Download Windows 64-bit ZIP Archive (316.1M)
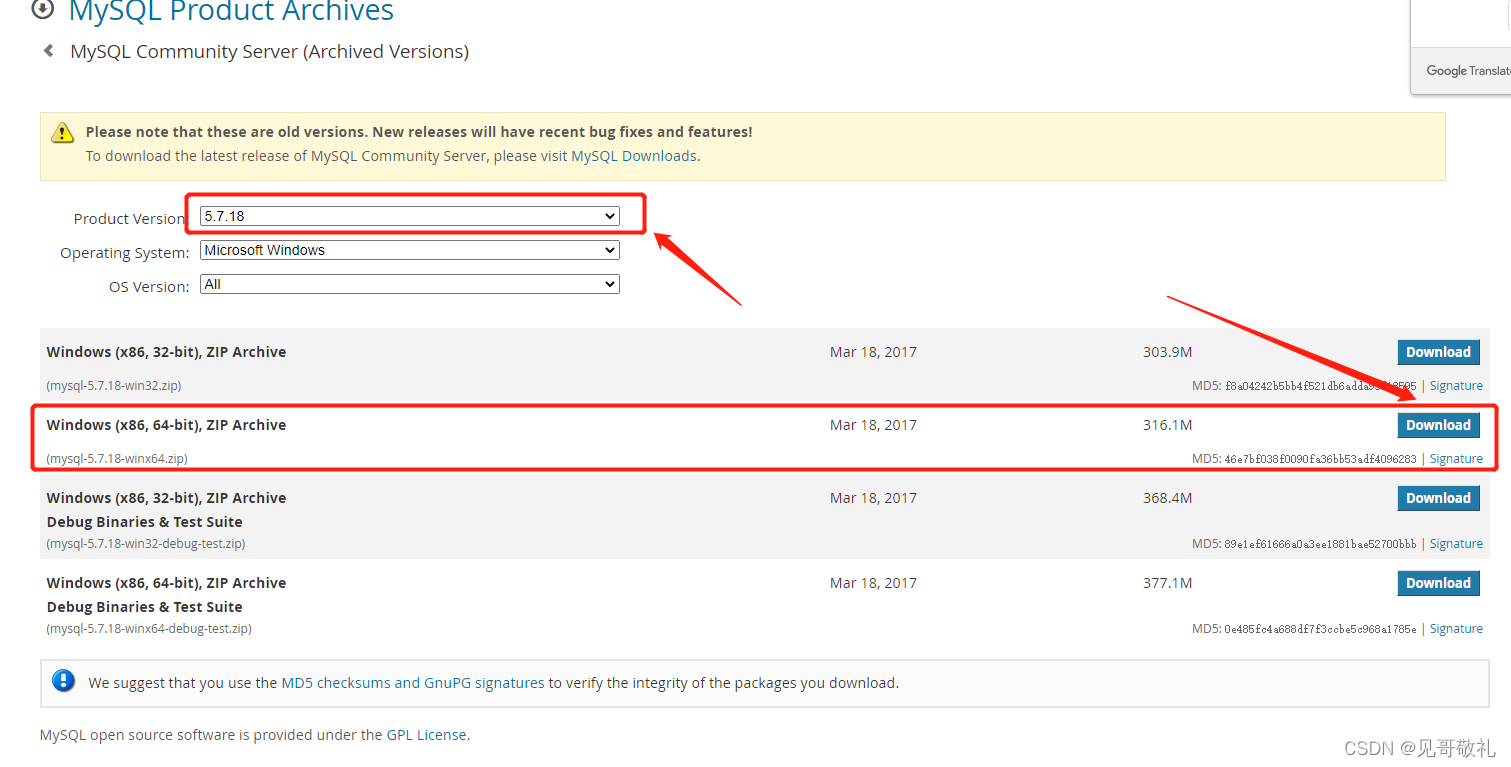This screenshot has width=1511, height=767. coord(1438,425)
